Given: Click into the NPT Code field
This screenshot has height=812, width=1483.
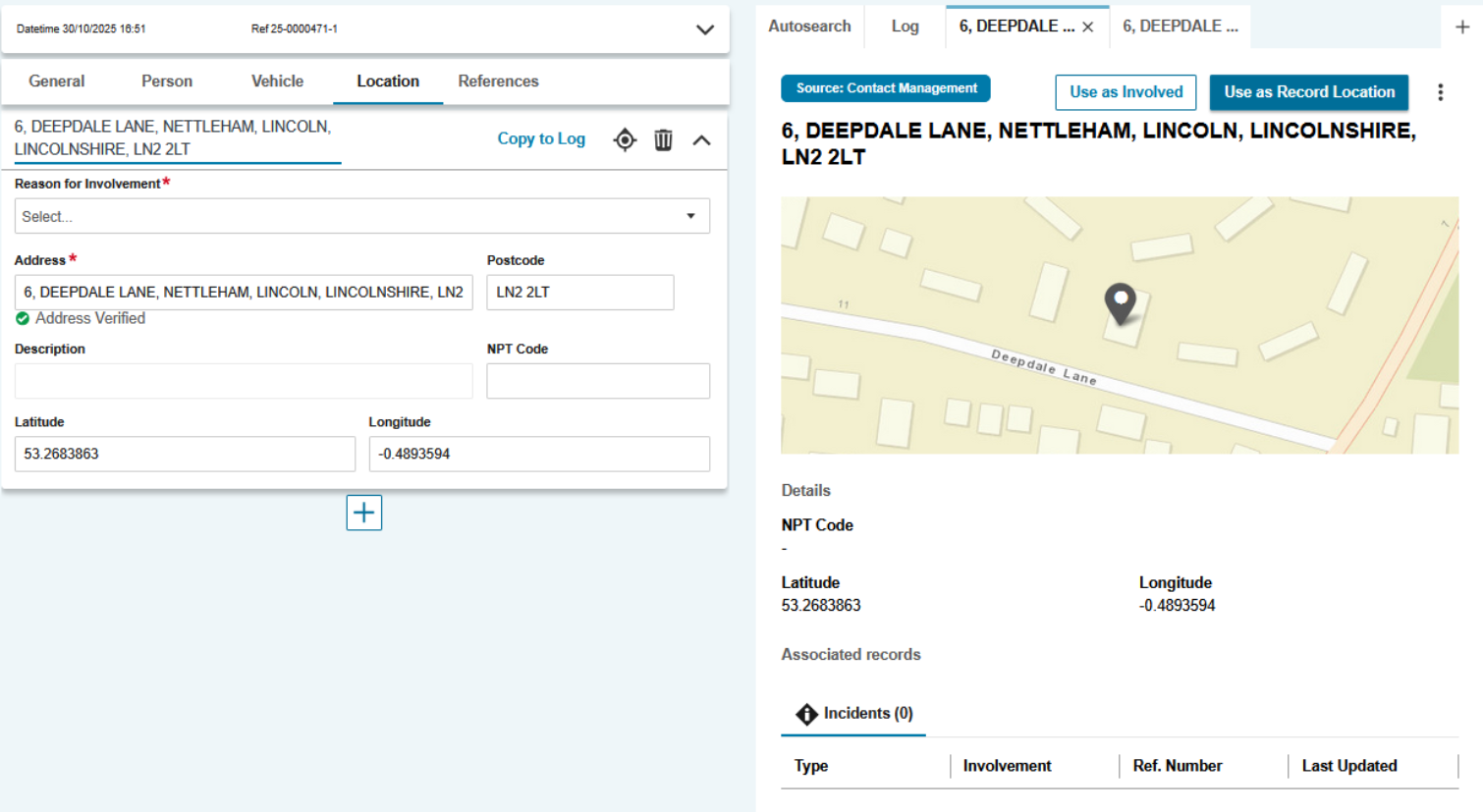Looking at the screenshot, I should (597, 381).
